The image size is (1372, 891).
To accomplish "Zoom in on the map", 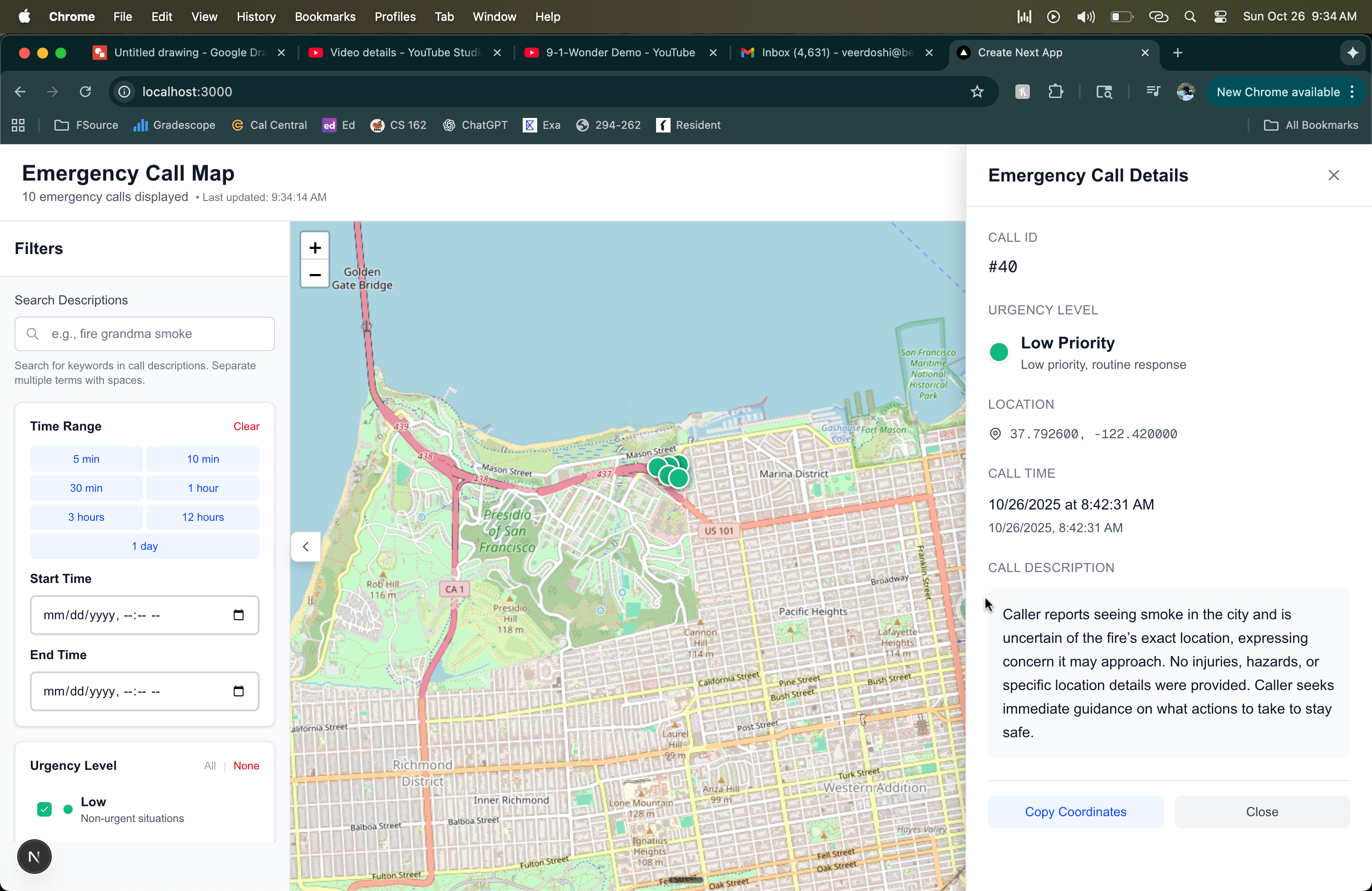I will click(x=315, y=248).
